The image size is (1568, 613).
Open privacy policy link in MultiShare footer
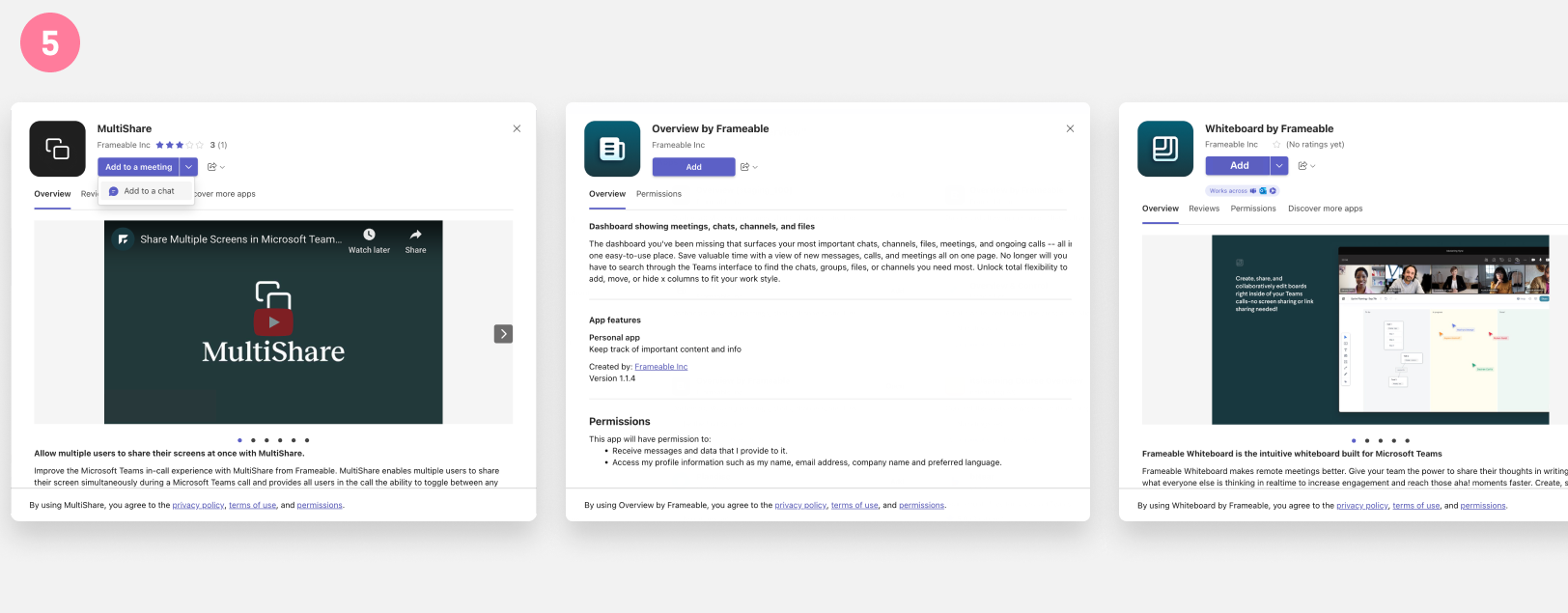coord(198,506)
